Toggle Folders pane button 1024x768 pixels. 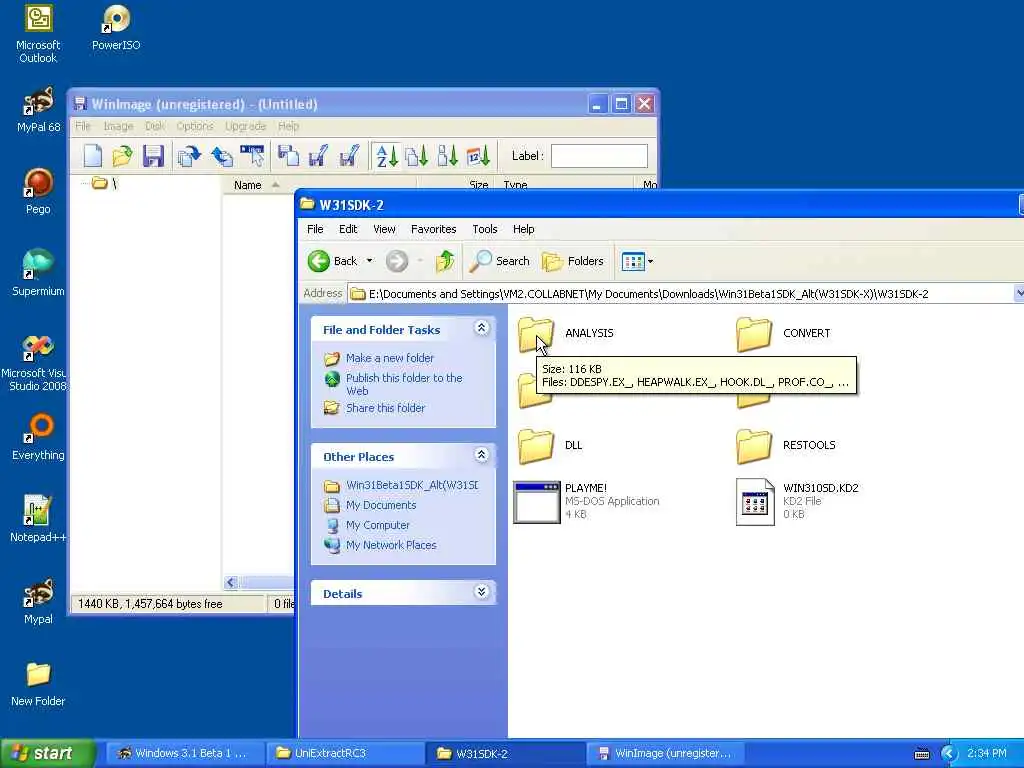573,261
